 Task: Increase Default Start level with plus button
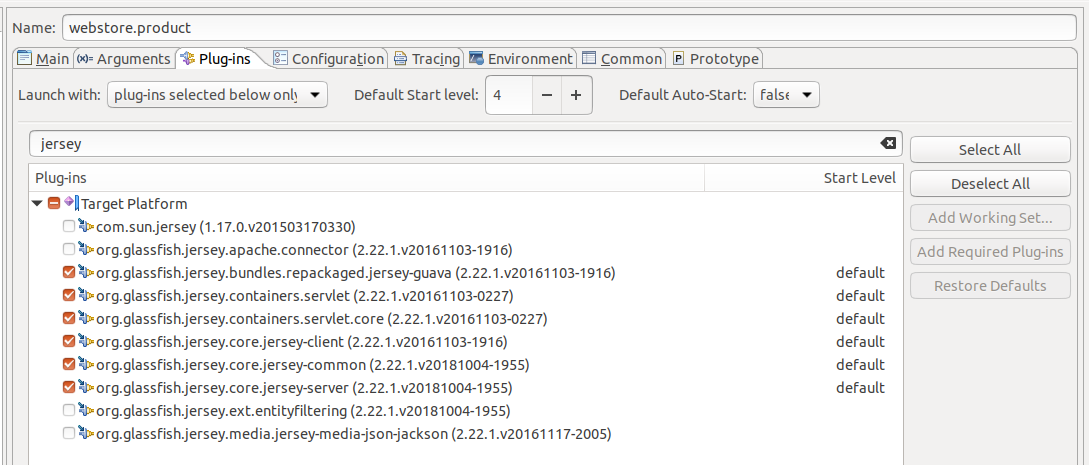pos(576,95)
